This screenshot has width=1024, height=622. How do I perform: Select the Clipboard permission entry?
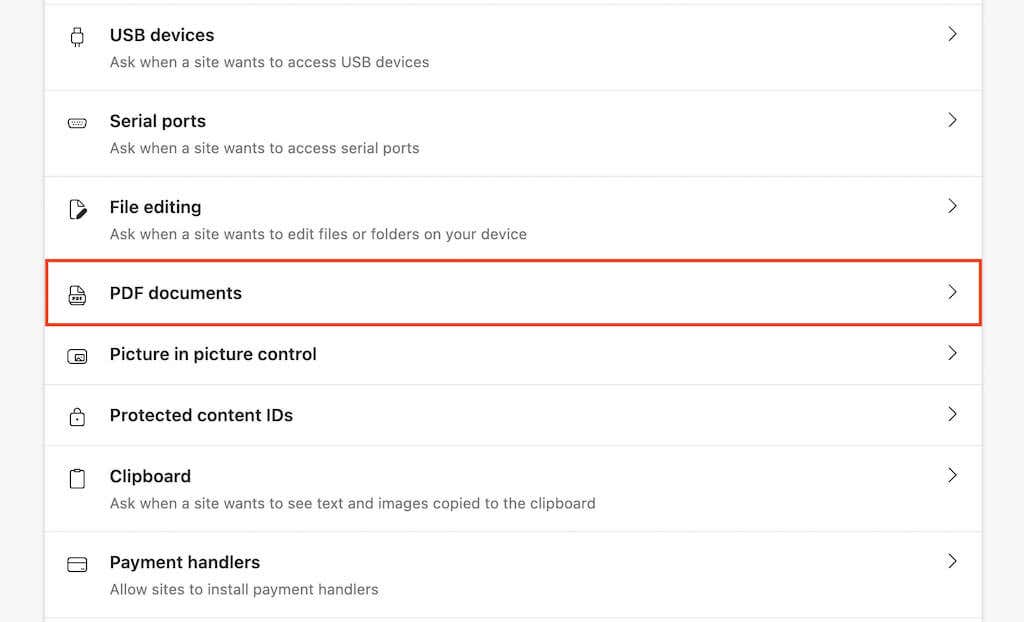pos(150,476)
